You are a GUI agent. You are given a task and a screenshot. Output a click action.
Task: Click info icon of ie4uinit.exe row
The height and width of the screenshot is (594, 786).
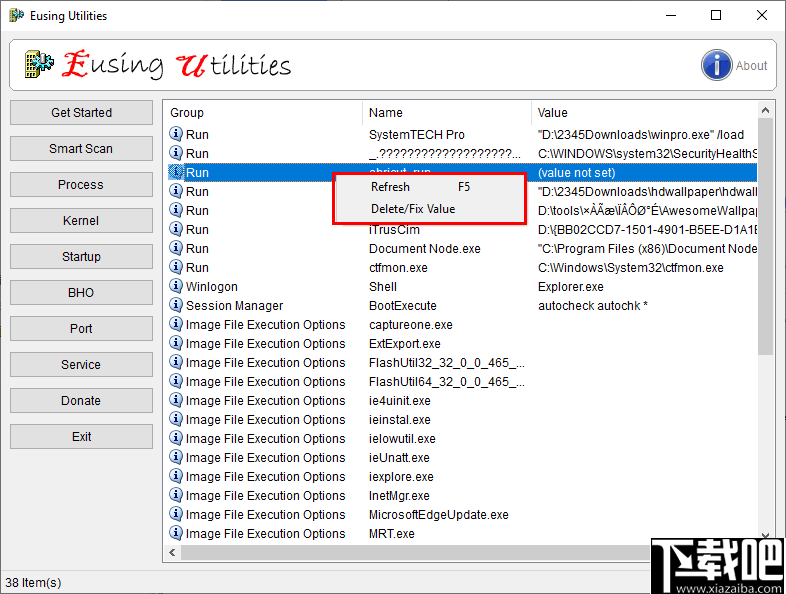tap(175, 401)
